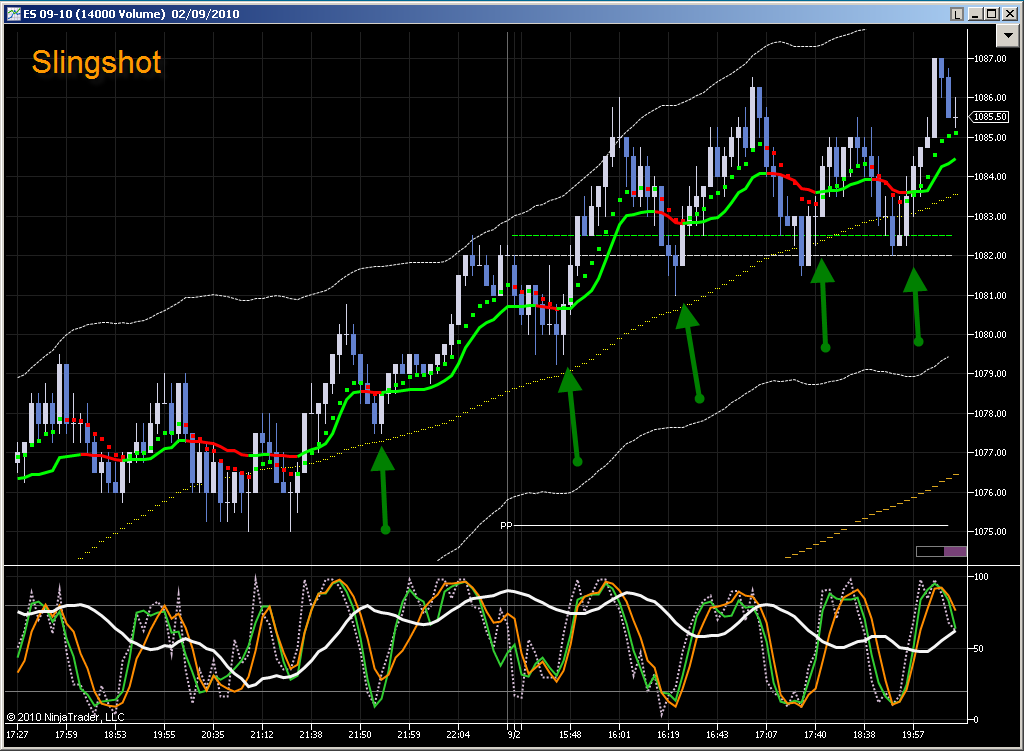Click the 50 level on oscillator axis

tap(978, 648)
